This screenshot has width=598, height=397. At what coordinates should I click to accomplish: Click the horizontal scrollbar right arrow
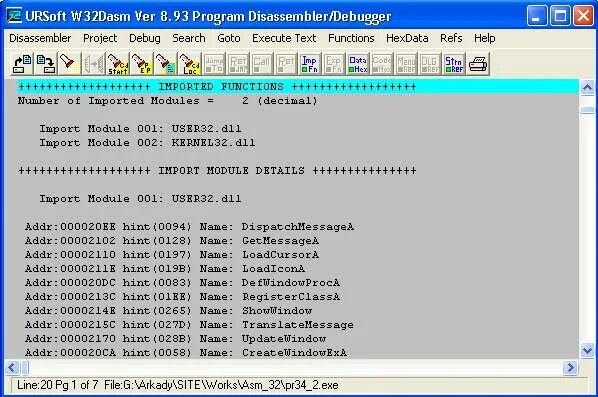570,368
